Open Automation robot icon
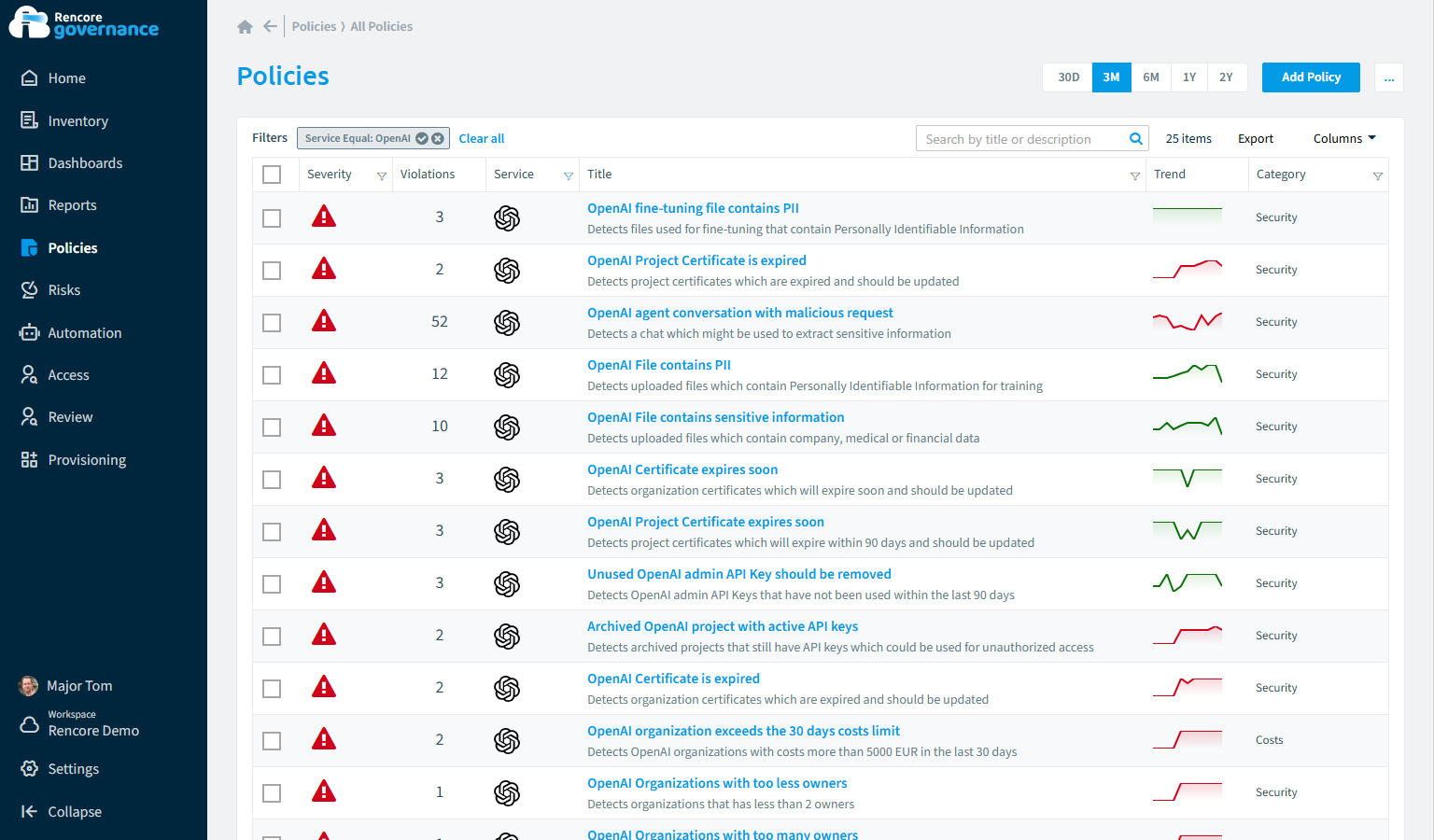The height and width of the screenshot is (840, 1434). 30,332
